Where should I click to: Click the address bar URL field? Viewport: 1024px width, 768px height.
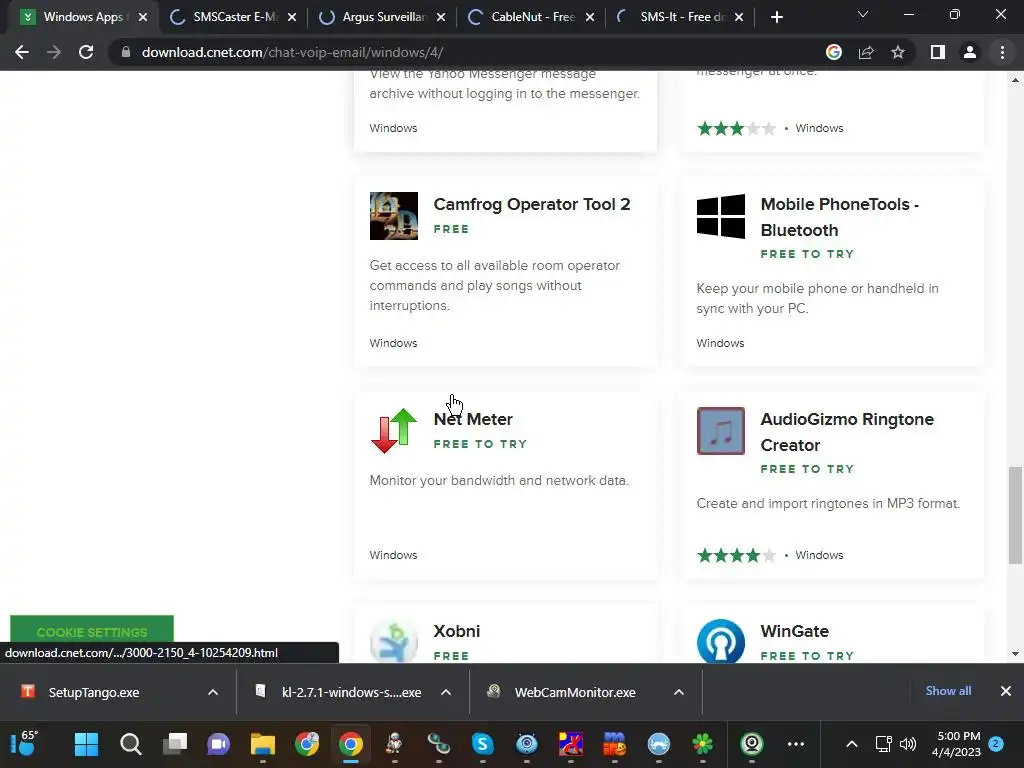(x=470, y=52)
